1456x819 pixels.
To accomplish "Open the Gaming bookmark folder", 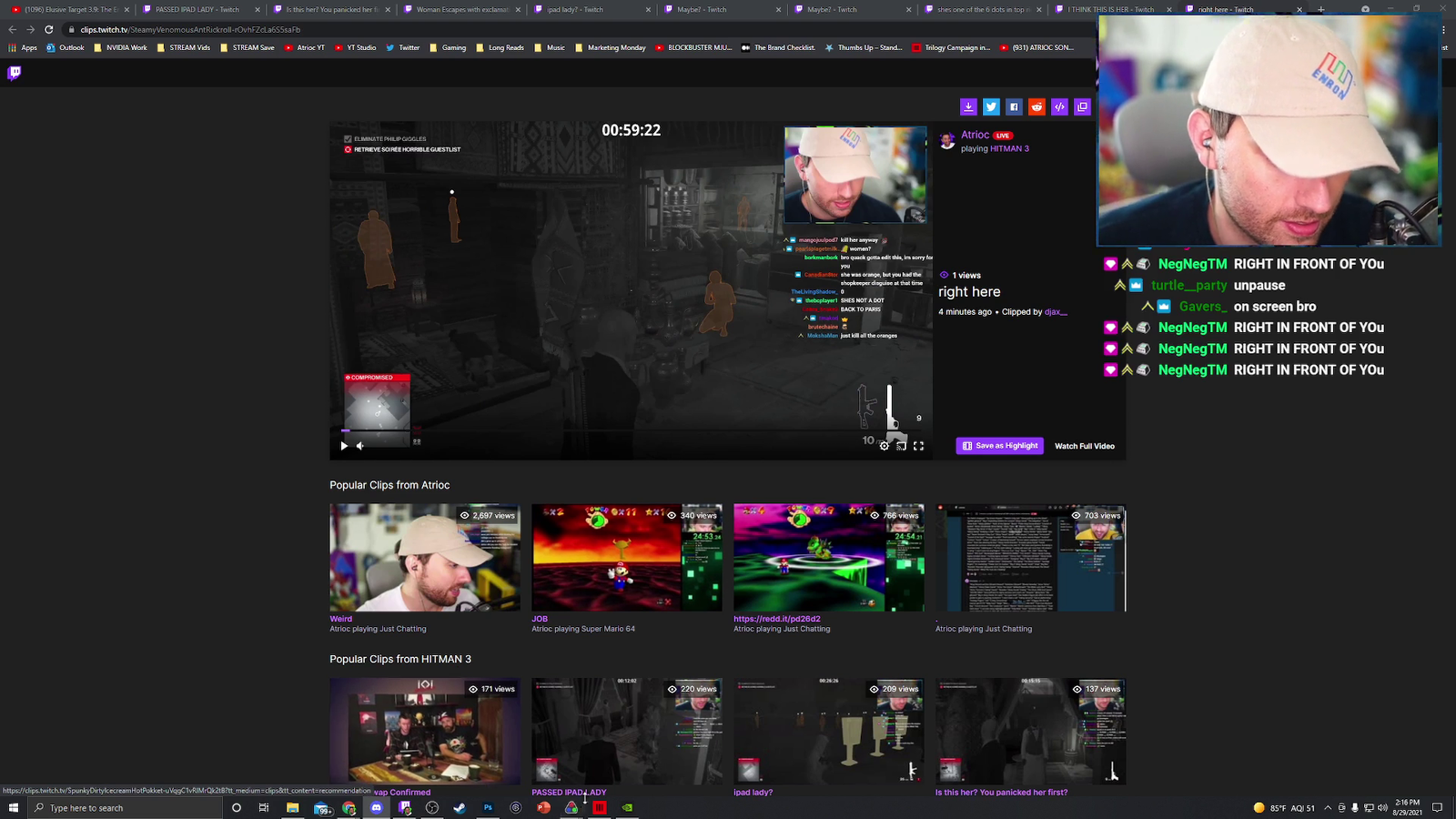I will pyautogui.click(x=448, y=47).
